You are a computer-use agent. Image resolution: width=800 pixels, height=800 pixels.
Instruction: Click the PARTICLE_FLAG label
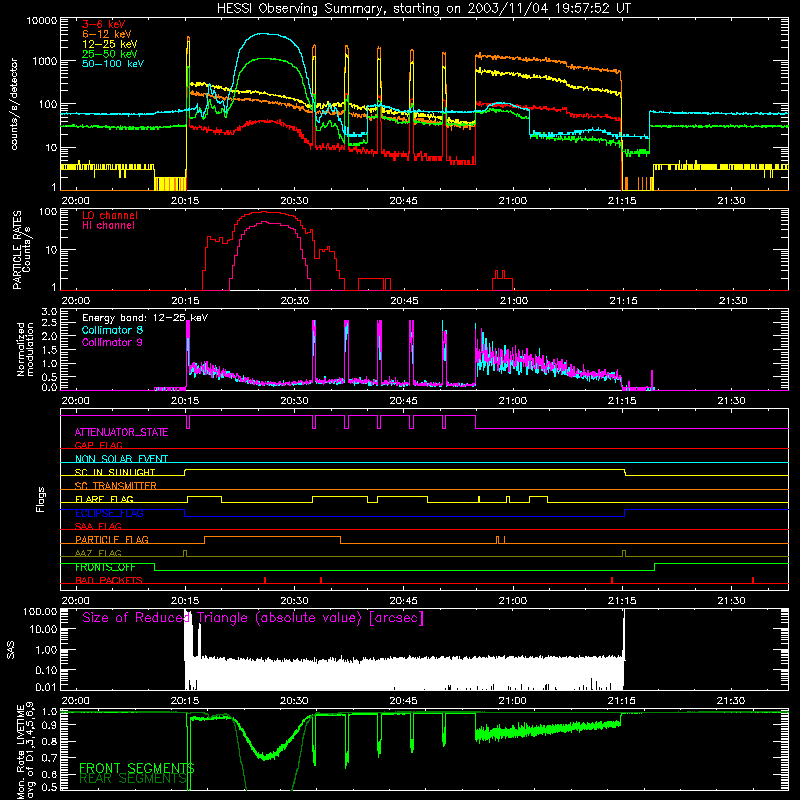(112, 539)
